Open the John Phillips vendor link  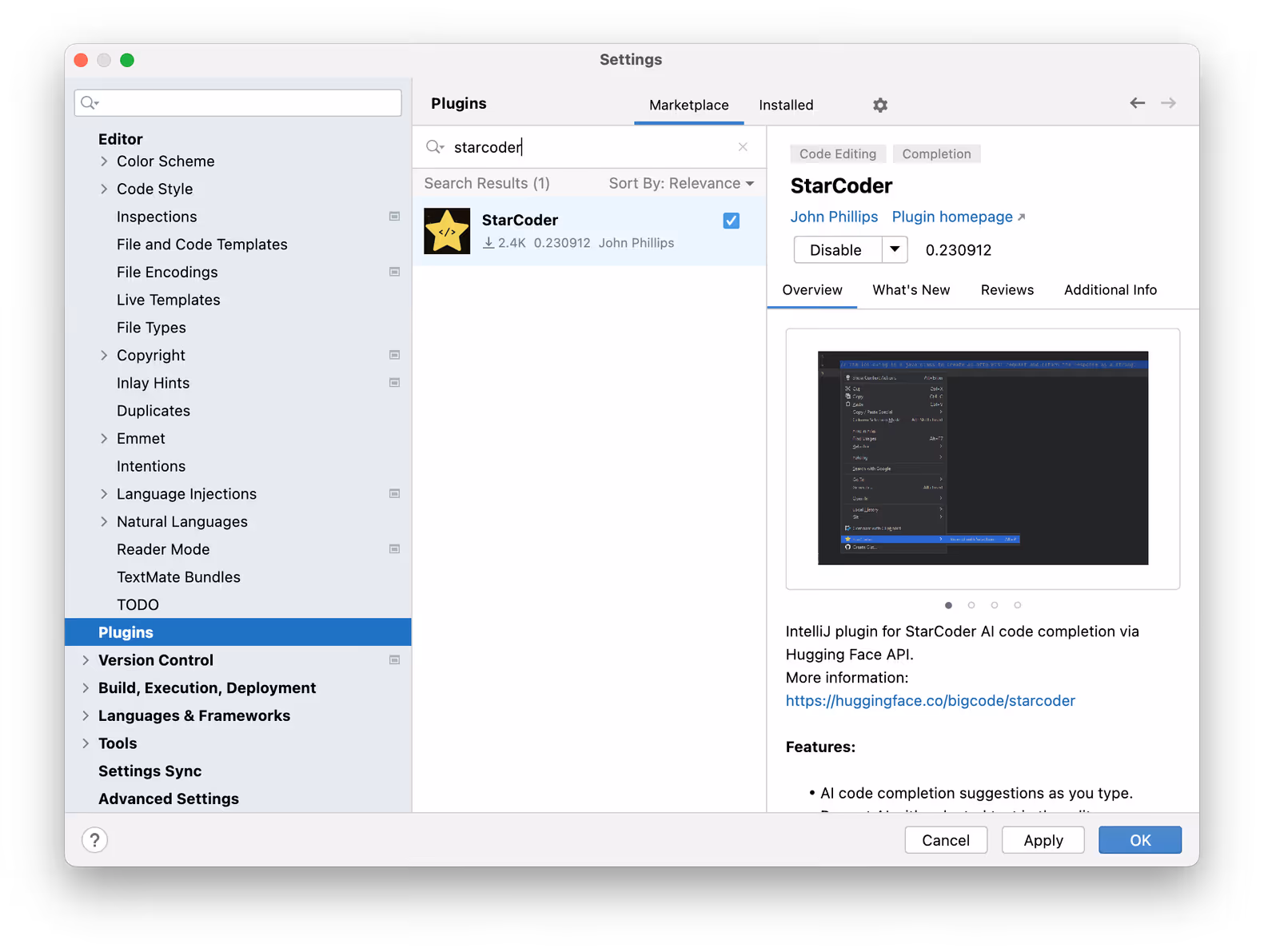(834, 217)
